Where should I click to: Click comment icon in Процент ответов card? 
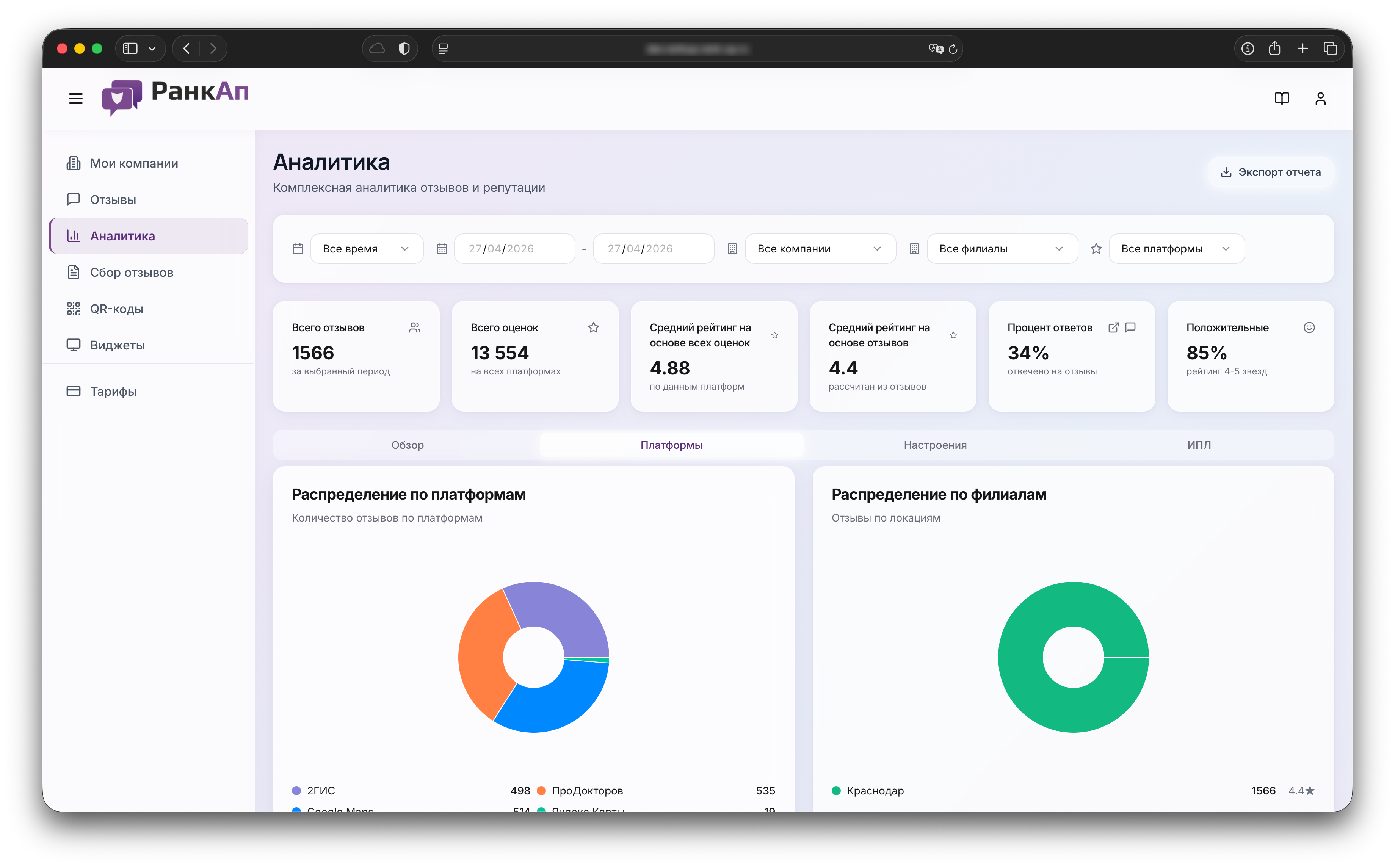click(x=1130, y=328)
